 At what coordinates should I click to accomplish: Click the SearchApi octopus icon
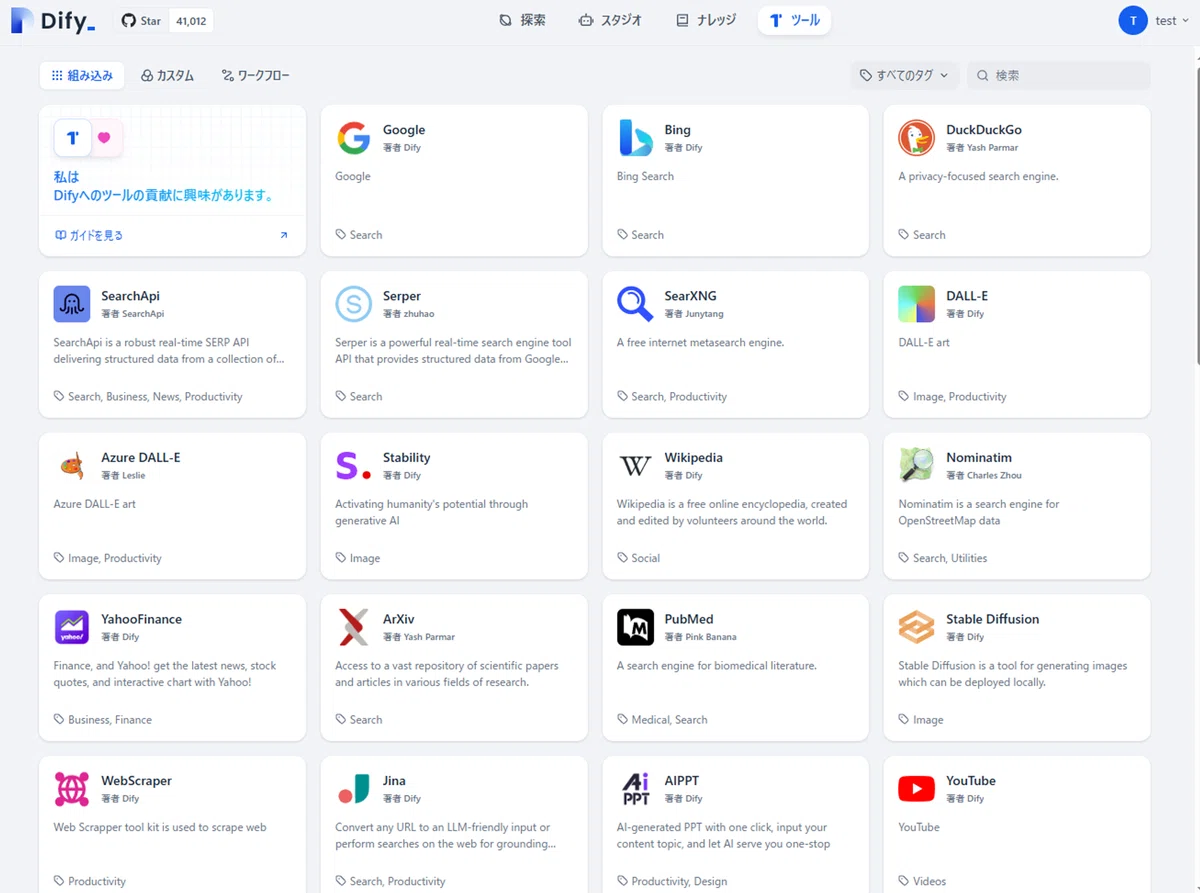[x=72, y=304]
